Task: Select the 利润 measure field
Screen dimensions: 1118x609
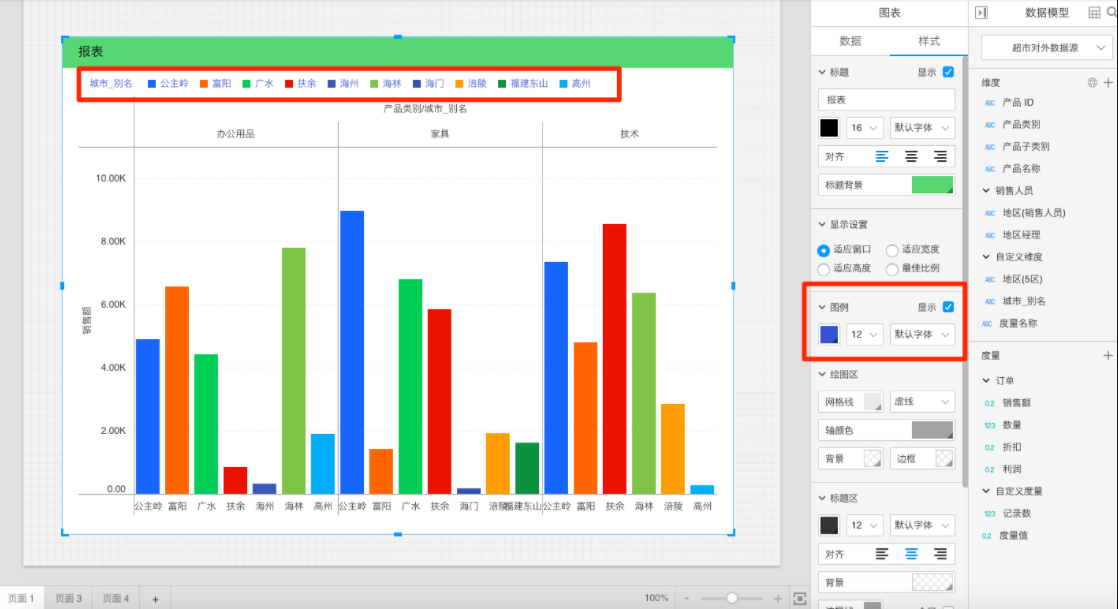Action: [x=1012, y=469]
